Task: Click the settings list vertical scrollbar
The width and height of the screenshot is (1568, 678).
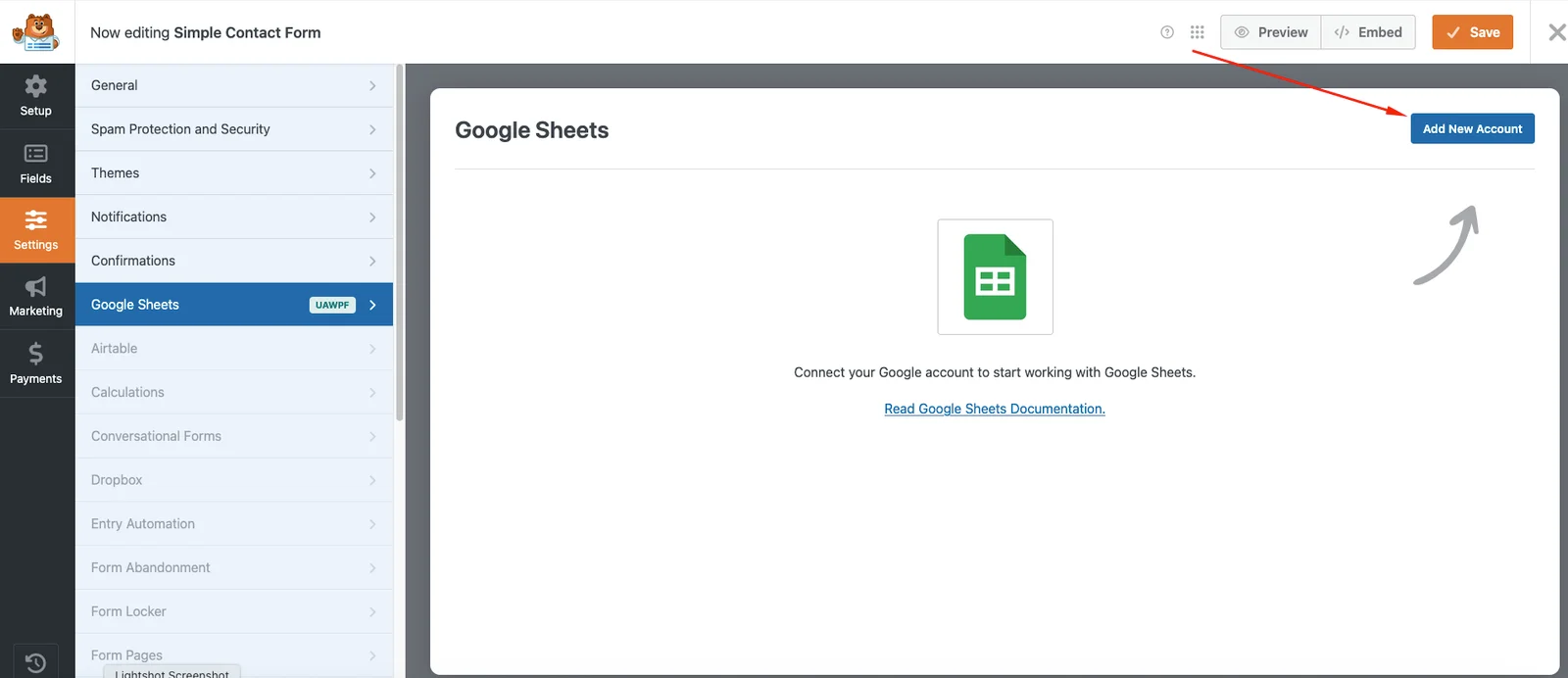Action: [400, 245]
